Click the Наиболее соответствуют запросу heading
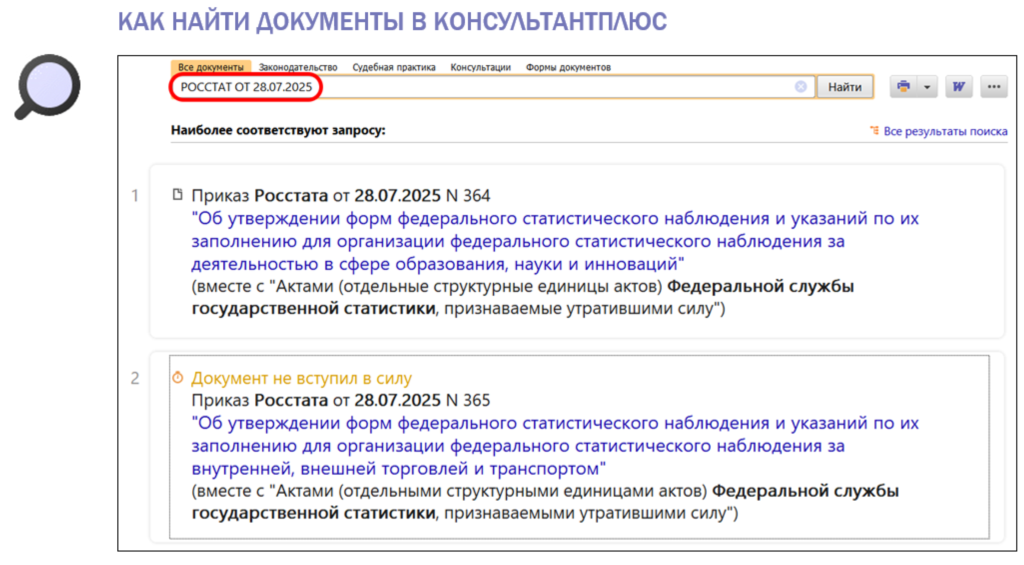Viewport: 1024px width, 565px height. click(278, 130)
